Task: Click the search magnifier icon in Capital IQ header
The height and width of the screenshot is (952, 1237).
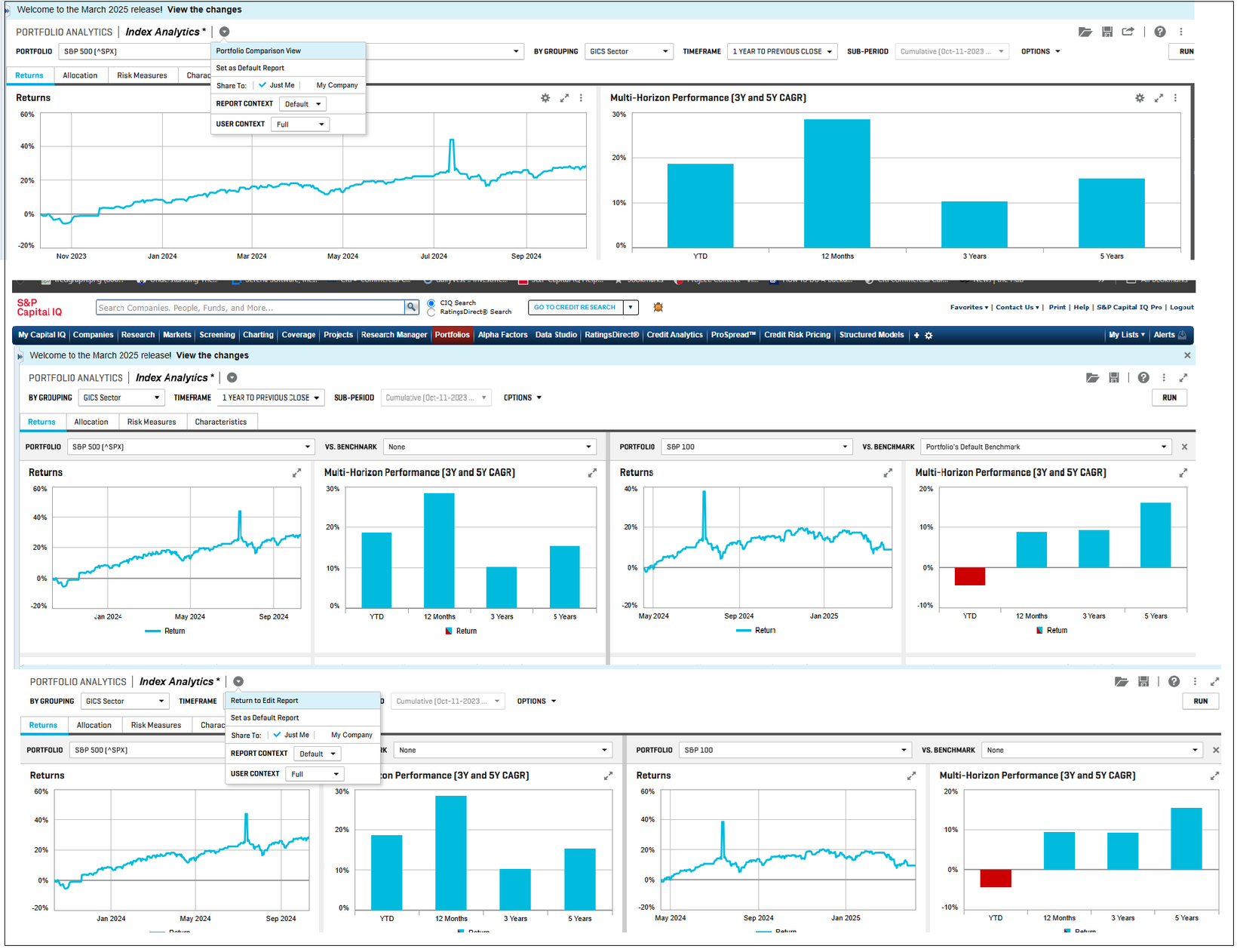Action: (x=412, y=307)
